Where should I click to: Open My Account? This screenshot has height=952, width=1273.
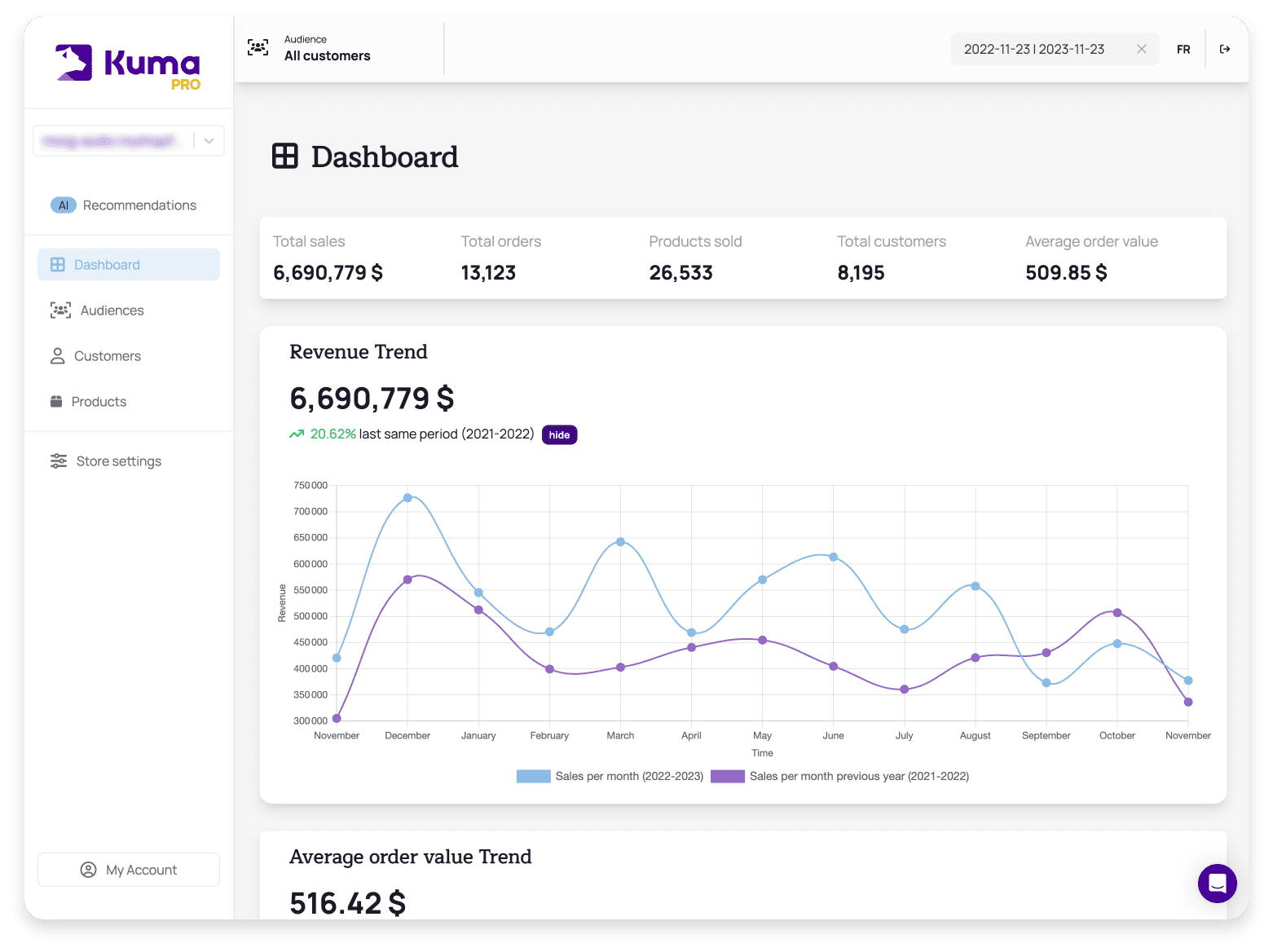(128, 870)
